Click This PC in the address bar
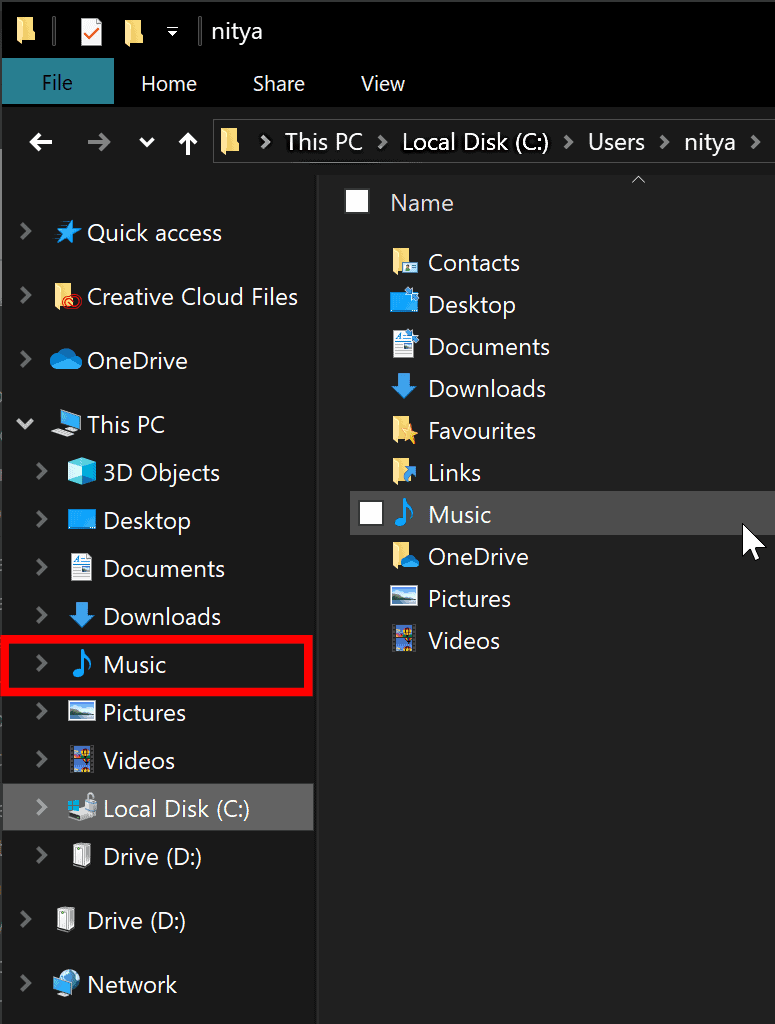Image resolution: width=775 pixels, height=1024 pixels. pos(322,142)
